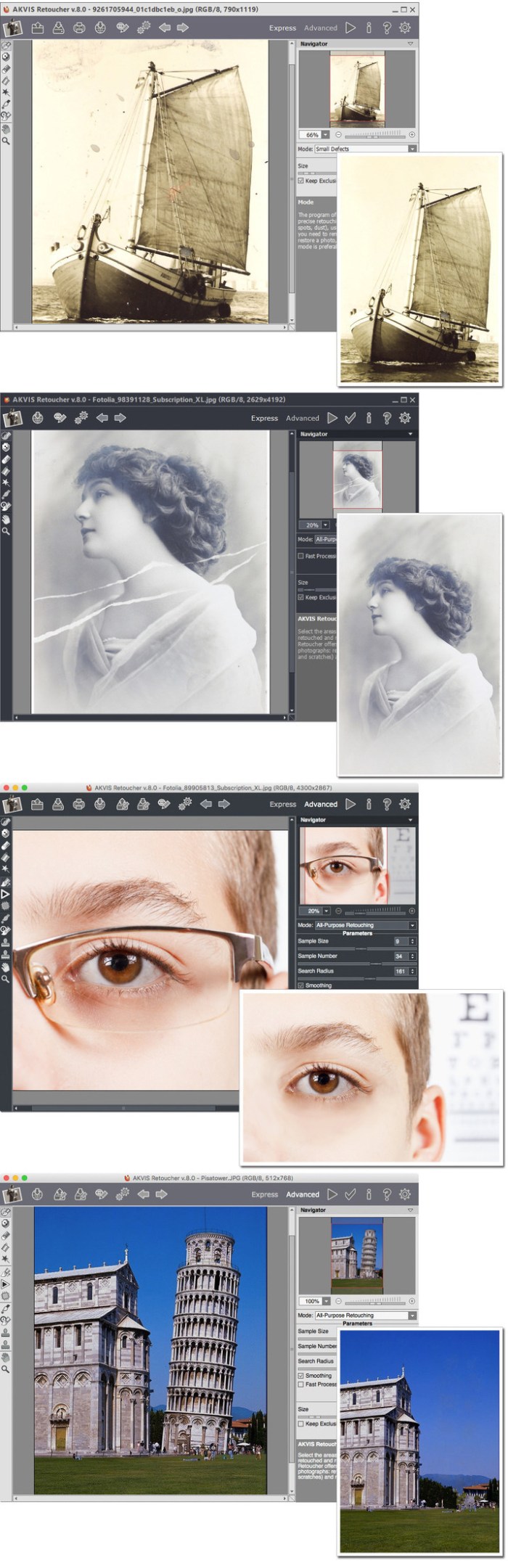508x1568 pixels.
Task: Collapse Navigator panel in sailboat window
Action: click(411, 44)
